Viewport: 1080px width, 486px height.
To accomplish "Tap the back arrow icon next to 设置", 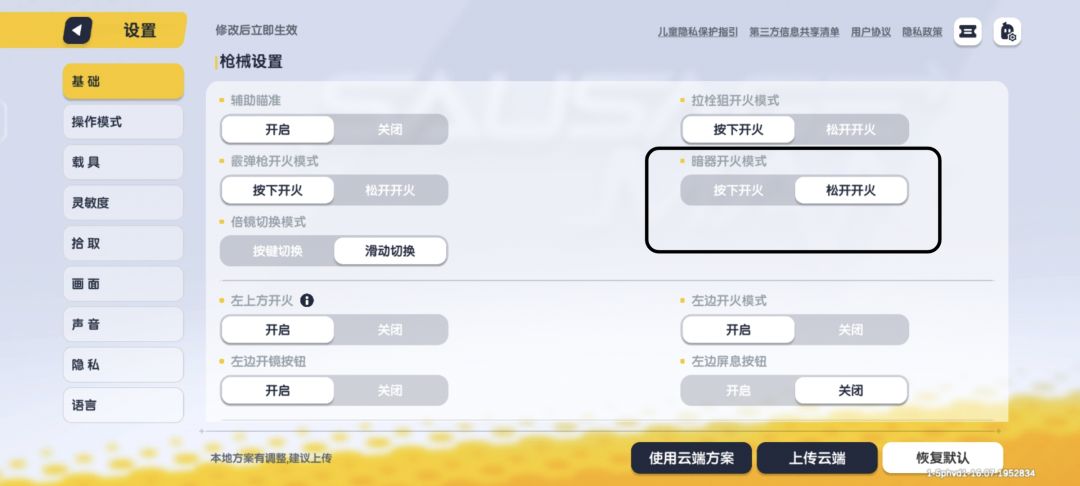I will 78,31.
